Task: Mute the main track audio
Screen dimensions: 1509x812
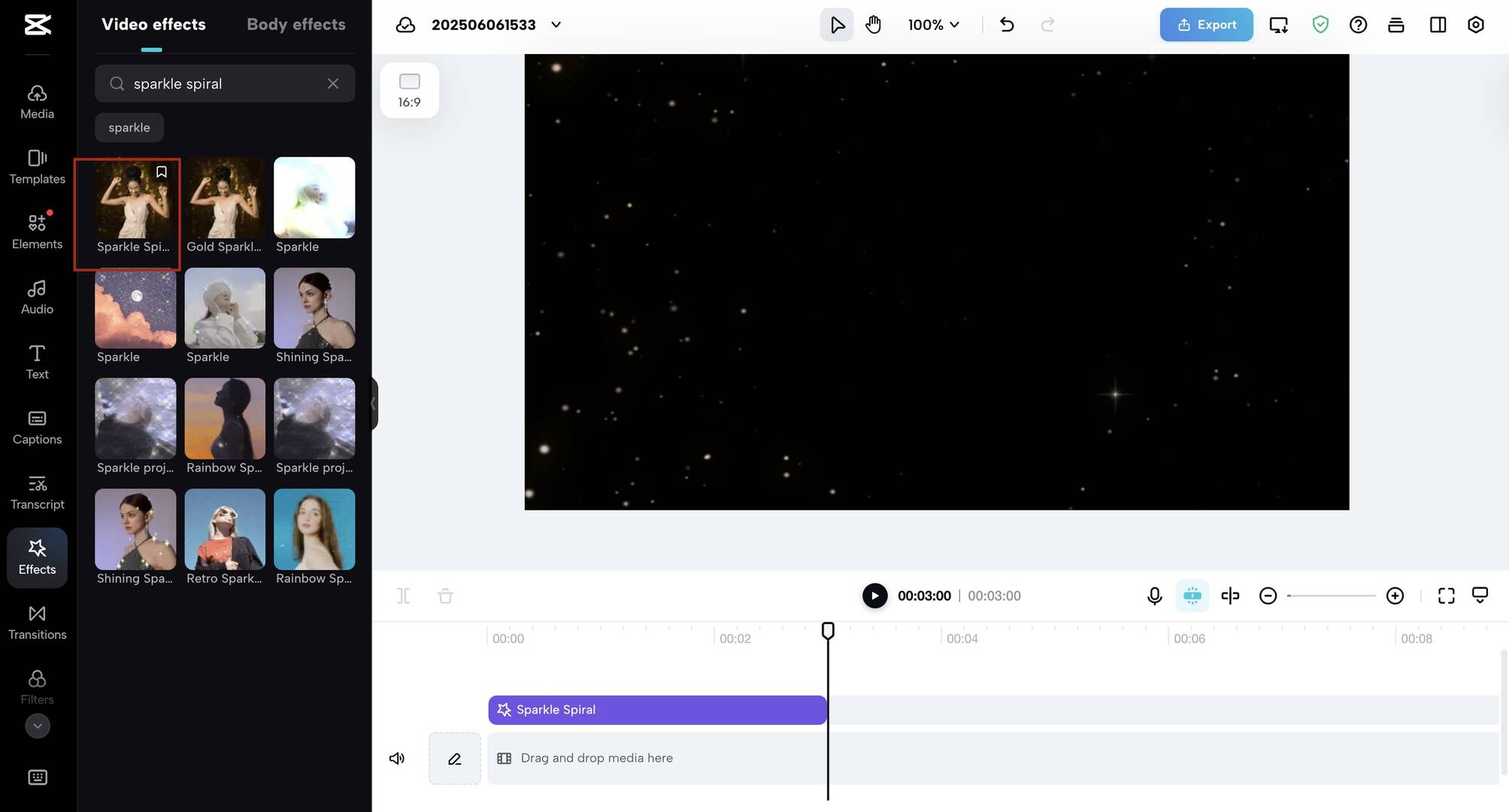Action: (x=397, y=759)
